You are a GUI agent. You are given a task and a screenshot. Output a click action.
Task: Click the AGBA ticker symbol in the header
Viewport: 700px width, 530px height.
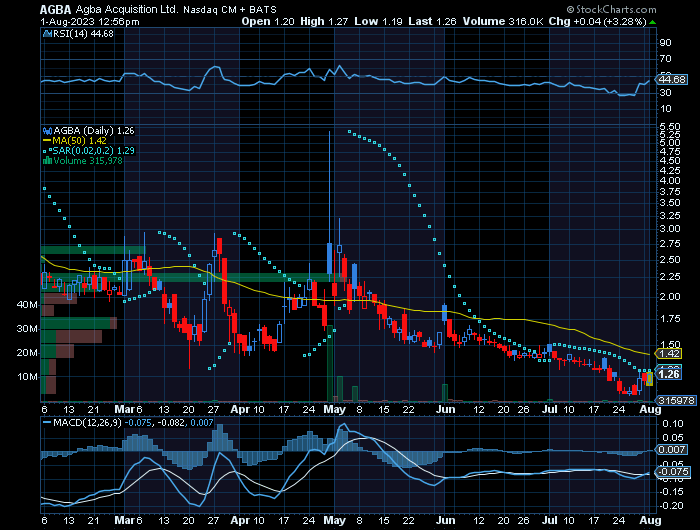coord(55,9)
